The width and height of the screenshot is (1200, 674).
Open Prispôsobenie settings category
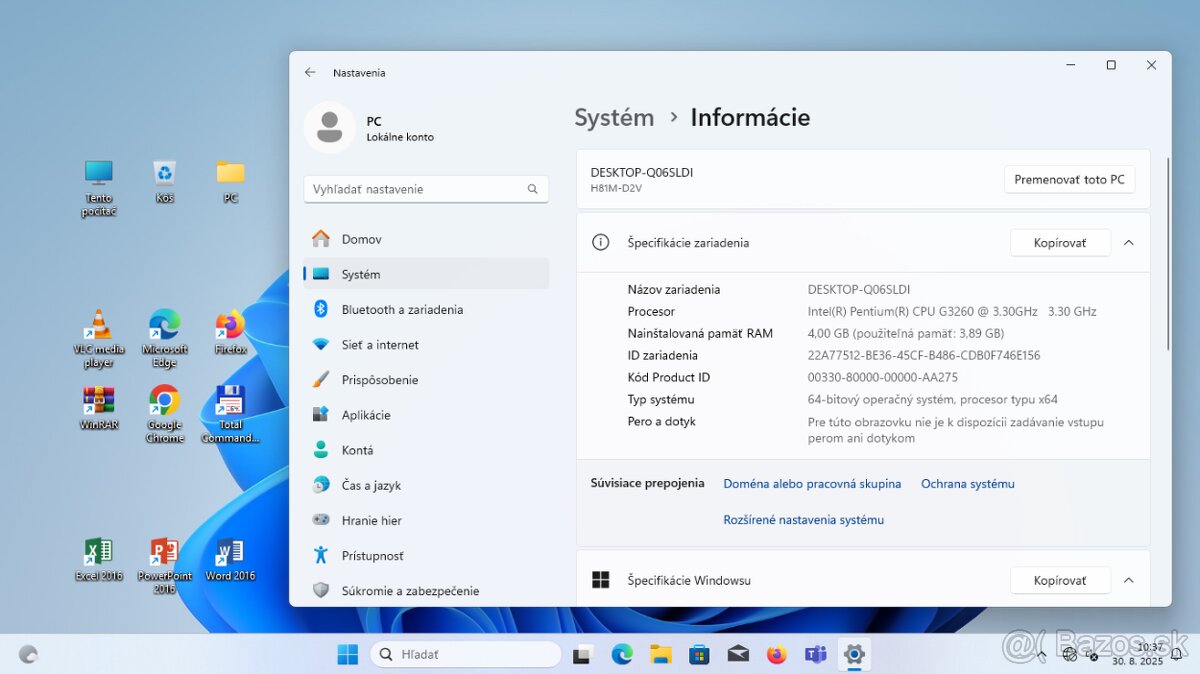[x=380, y=380]
